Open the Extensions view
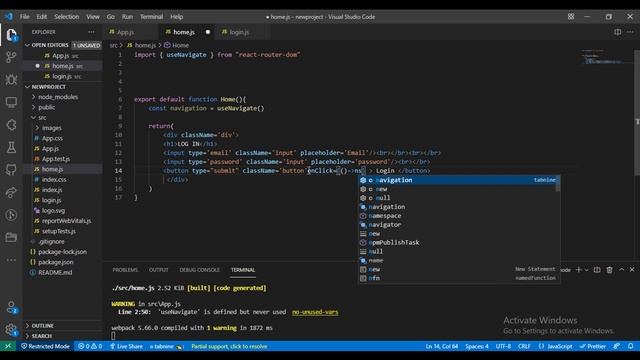Viewport: 640px width, 360px height. (11, 125)
